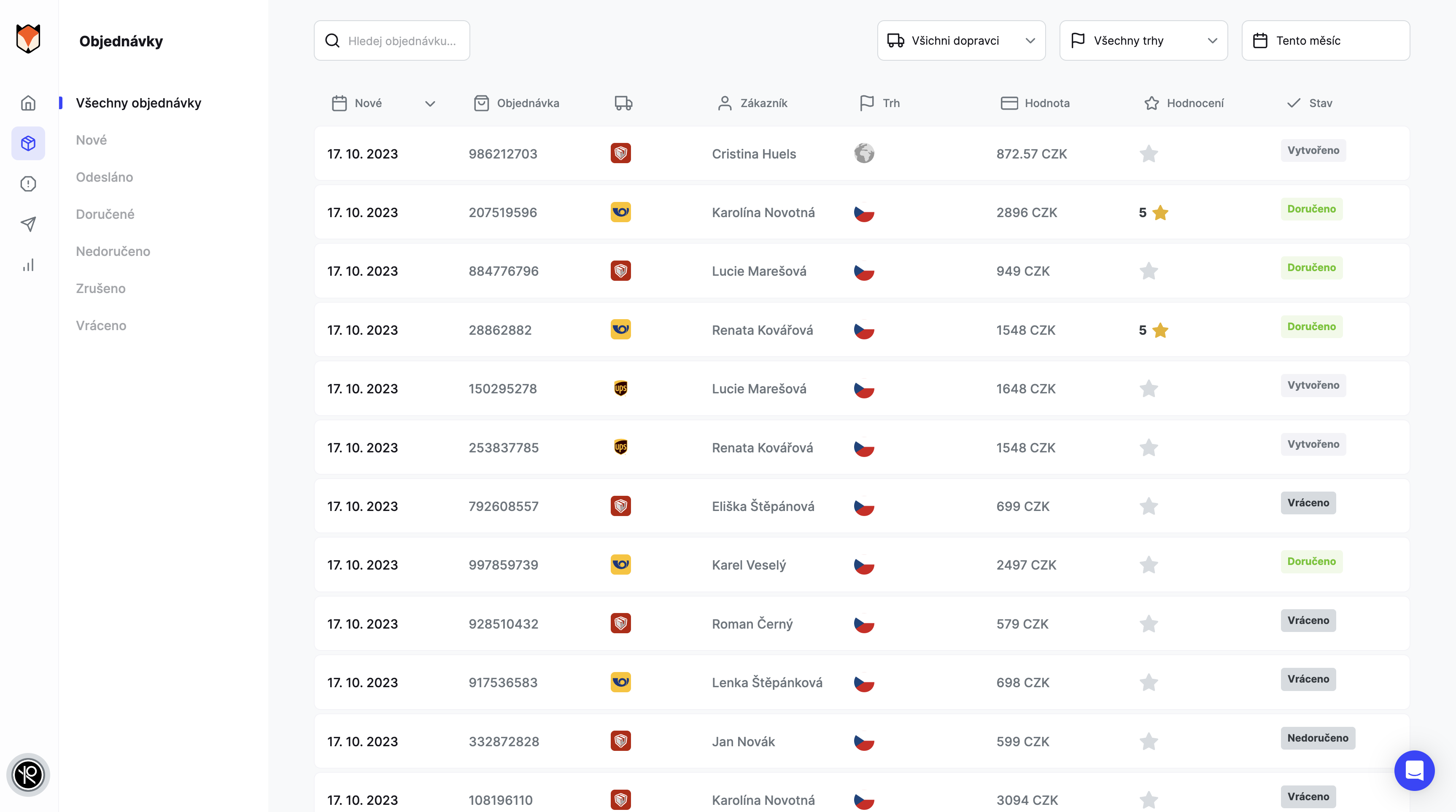Select Vráceno in the orders menu
This screenshot has height=812, width=1456.
tap(101, 325)
